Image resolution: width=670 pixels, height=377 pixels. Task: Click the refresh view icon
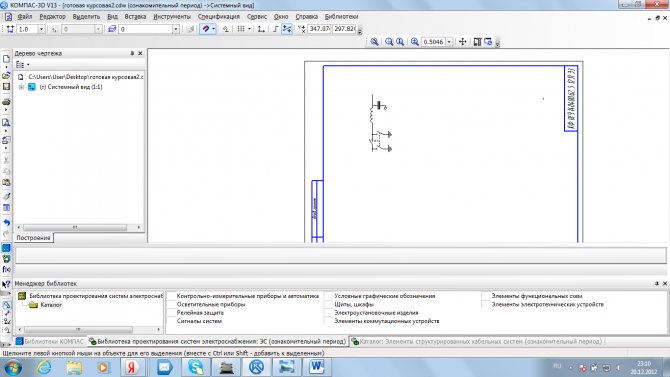(x=488, y=41)
